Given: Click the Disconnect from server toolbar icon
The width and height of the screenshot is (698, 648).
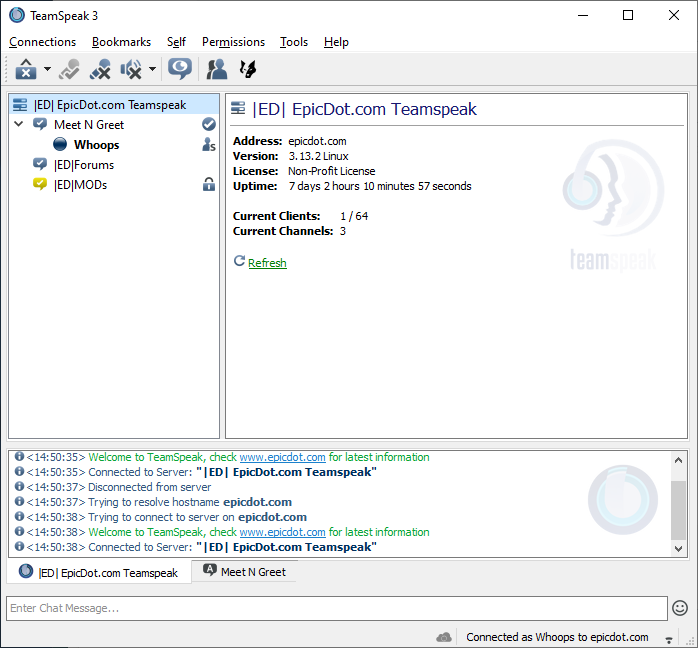Looking at the screenshot, I should click(x=26, y=69).
